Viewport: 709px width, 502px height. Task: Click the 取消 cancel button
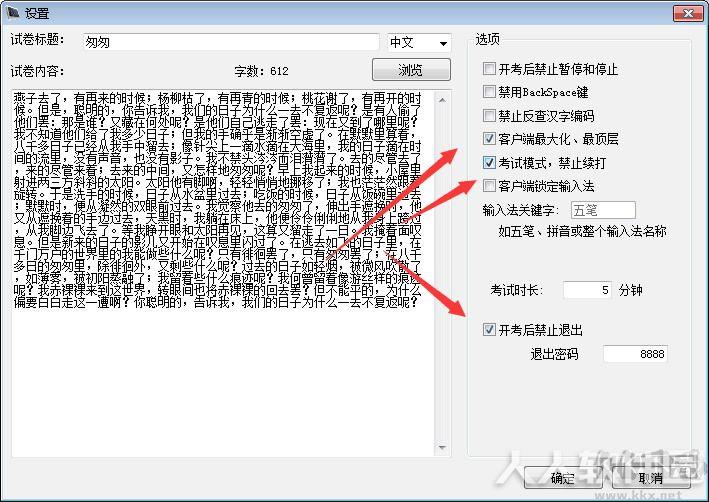click(651, 478)
